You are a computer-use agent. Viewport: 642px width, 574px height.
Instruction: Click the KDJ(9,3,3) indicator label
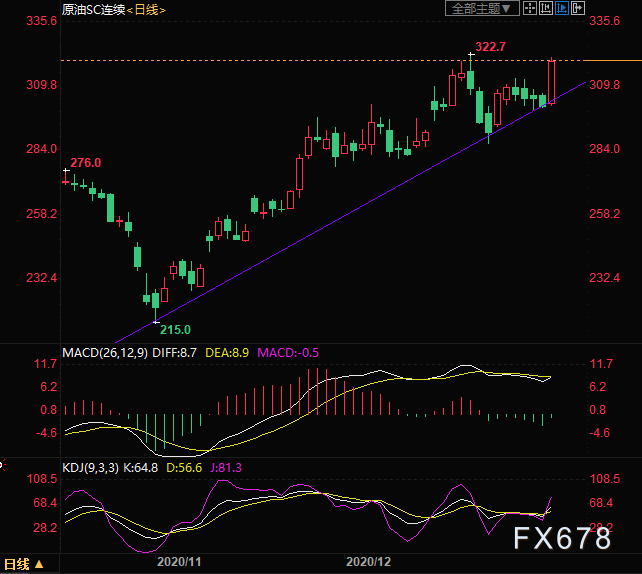click(90, 468)
